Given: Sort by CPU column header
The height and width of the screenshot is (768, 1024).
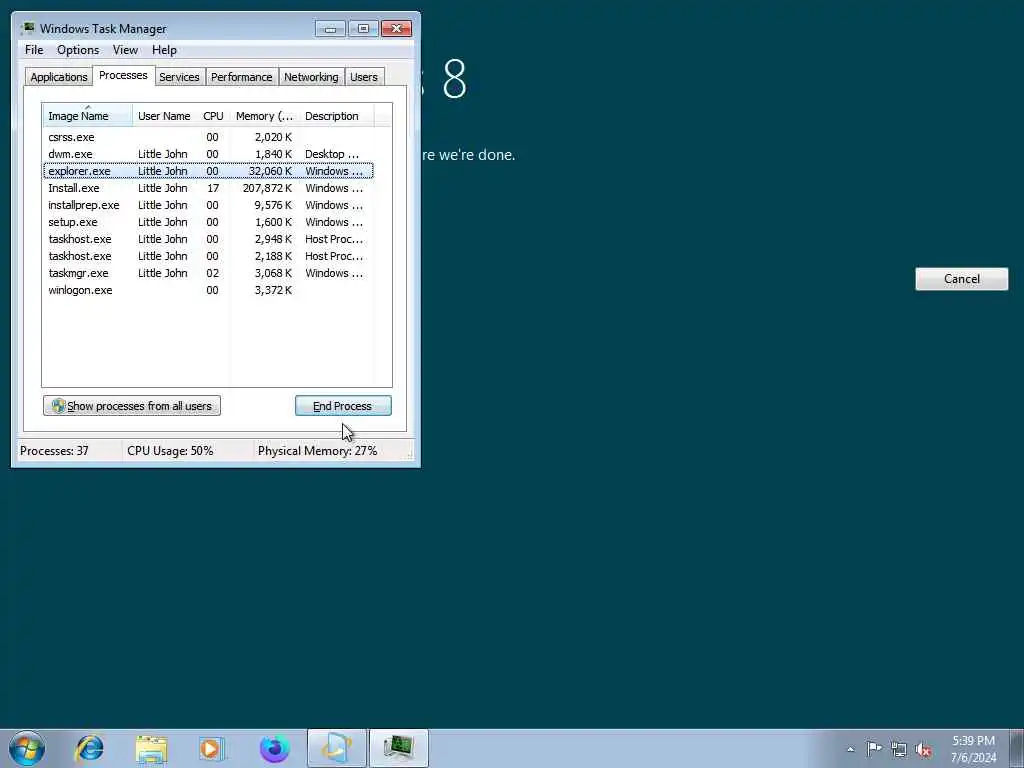Looking at the screenshot, I should 213,116.
